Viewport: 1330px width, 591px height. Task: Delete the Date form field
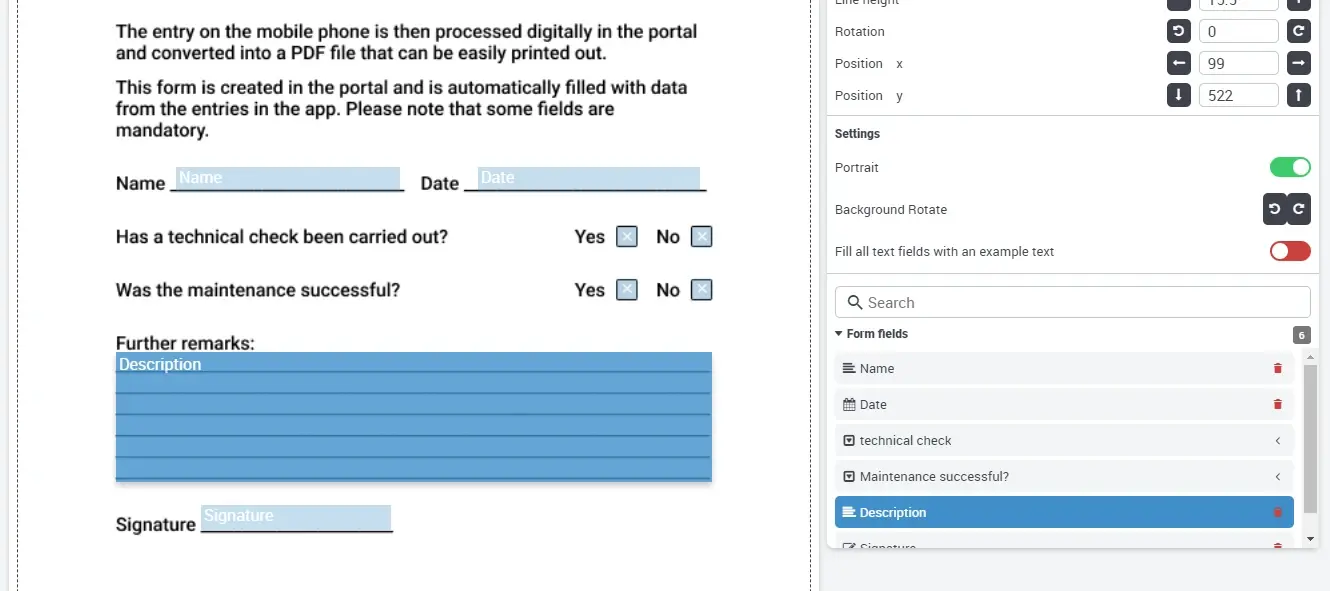1277,404
